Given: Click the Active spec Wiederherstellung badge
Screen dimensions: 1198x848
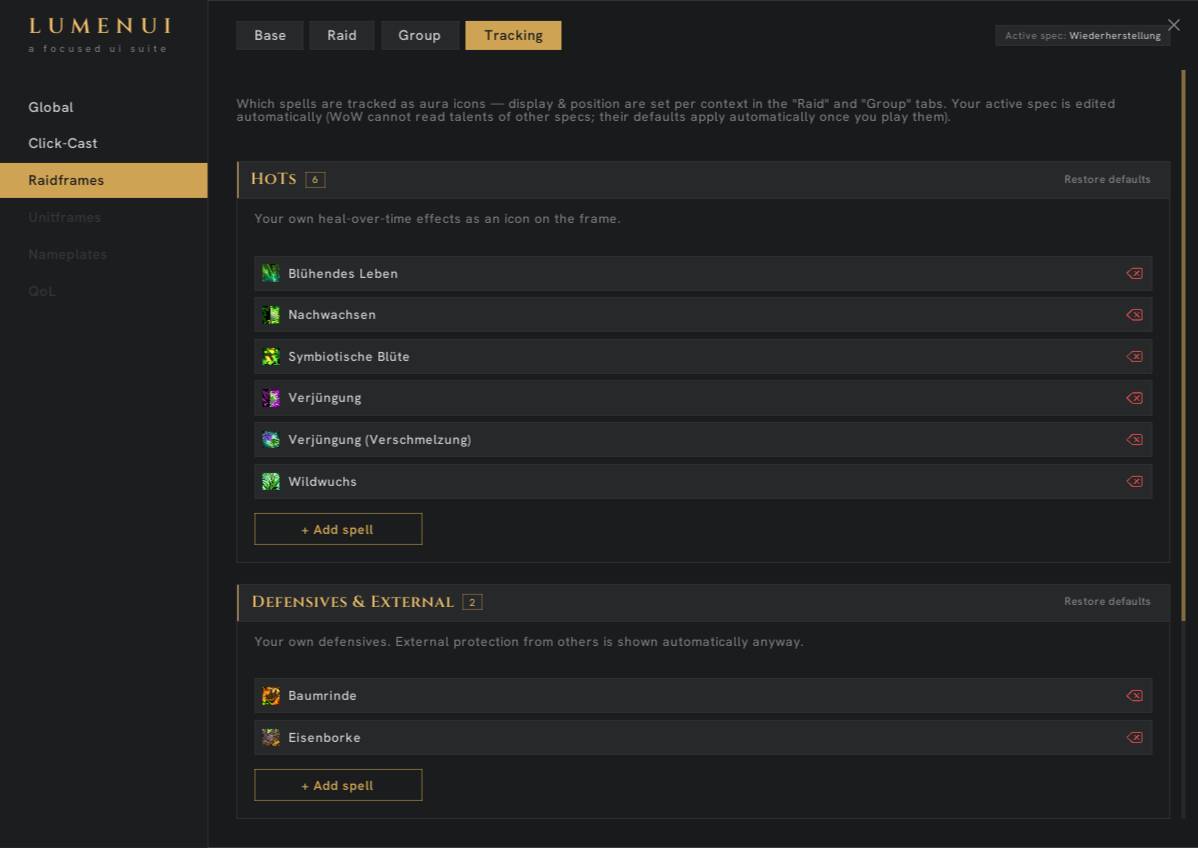Looking at the screenshot, I should coord(1083,36).
